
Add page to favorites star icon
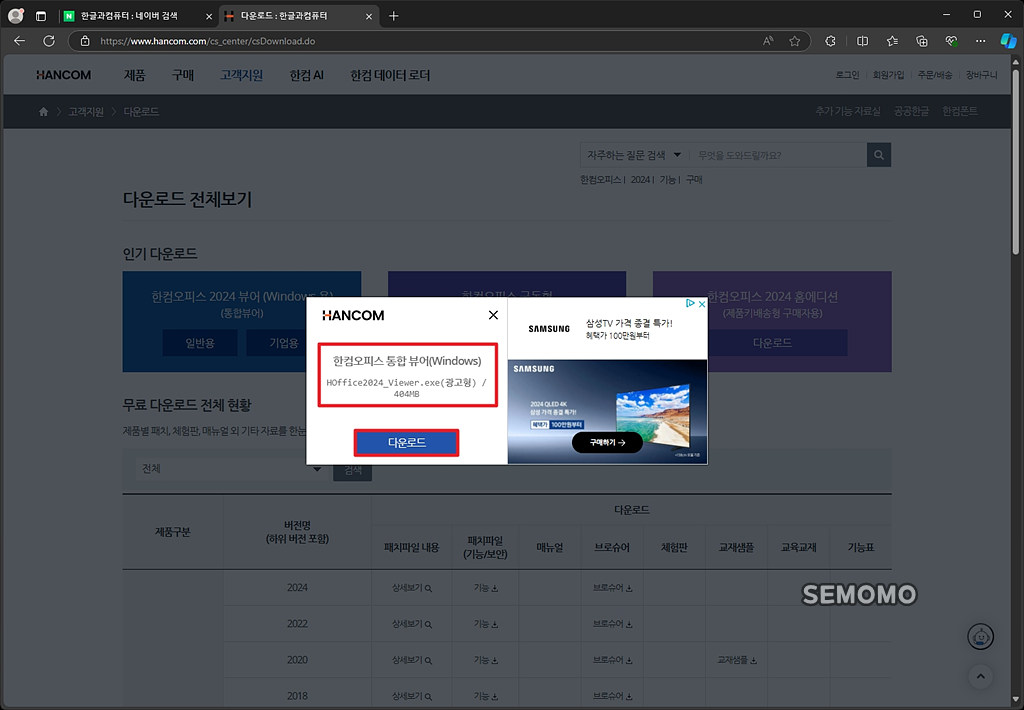tap(794, 41)
